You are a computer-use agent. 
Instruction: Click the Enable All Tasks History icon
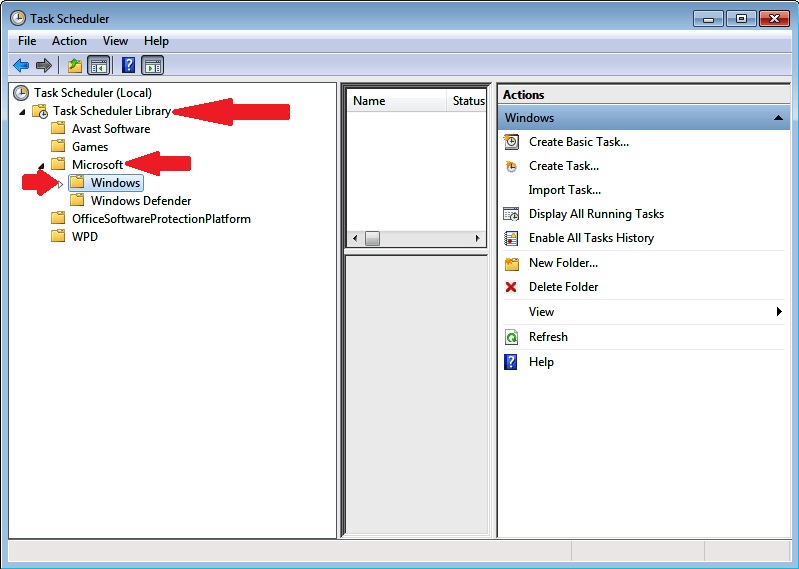pyautogui.click(x=511, y=238)
